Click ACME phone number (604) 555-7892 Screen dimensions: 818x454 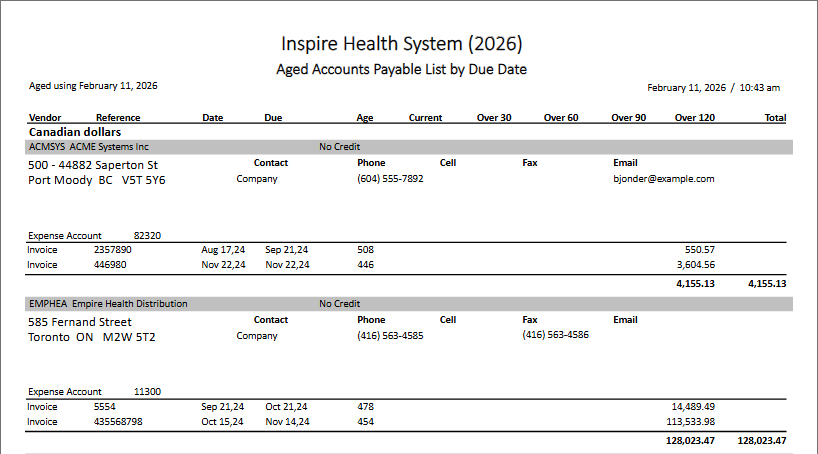[390, 179]
